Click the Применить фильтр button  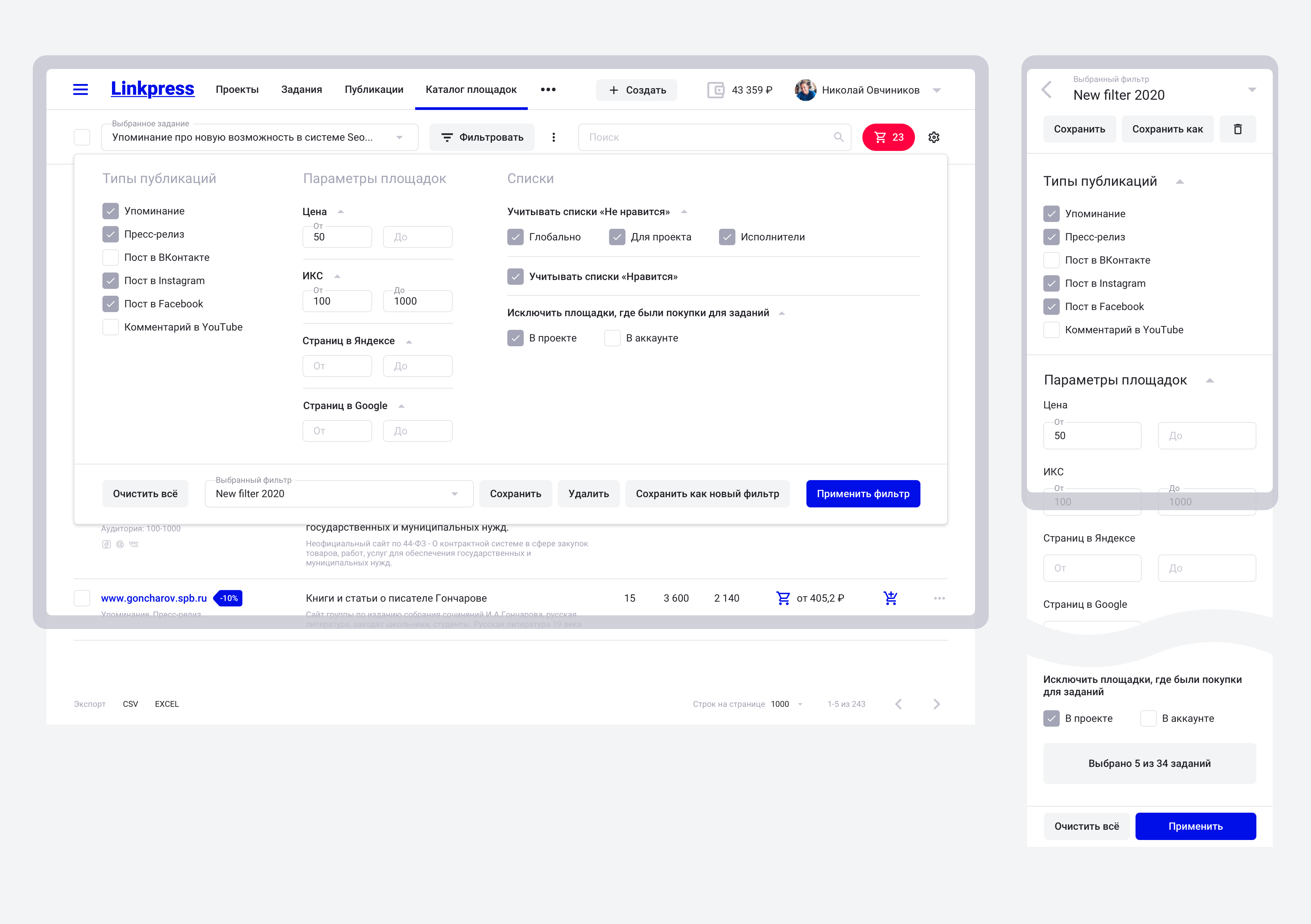[x=862, y=494]
